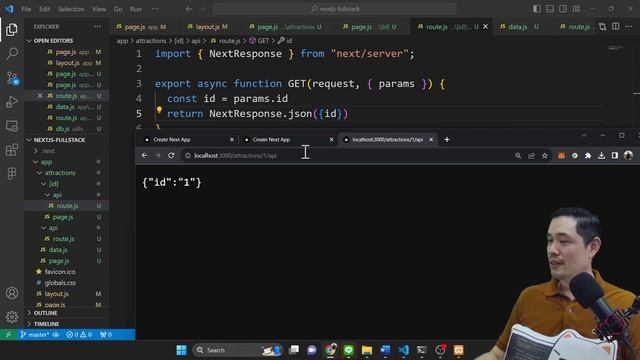Open browser extensions puzzle icon
This screenshot has height=360, width=640.
588,156
